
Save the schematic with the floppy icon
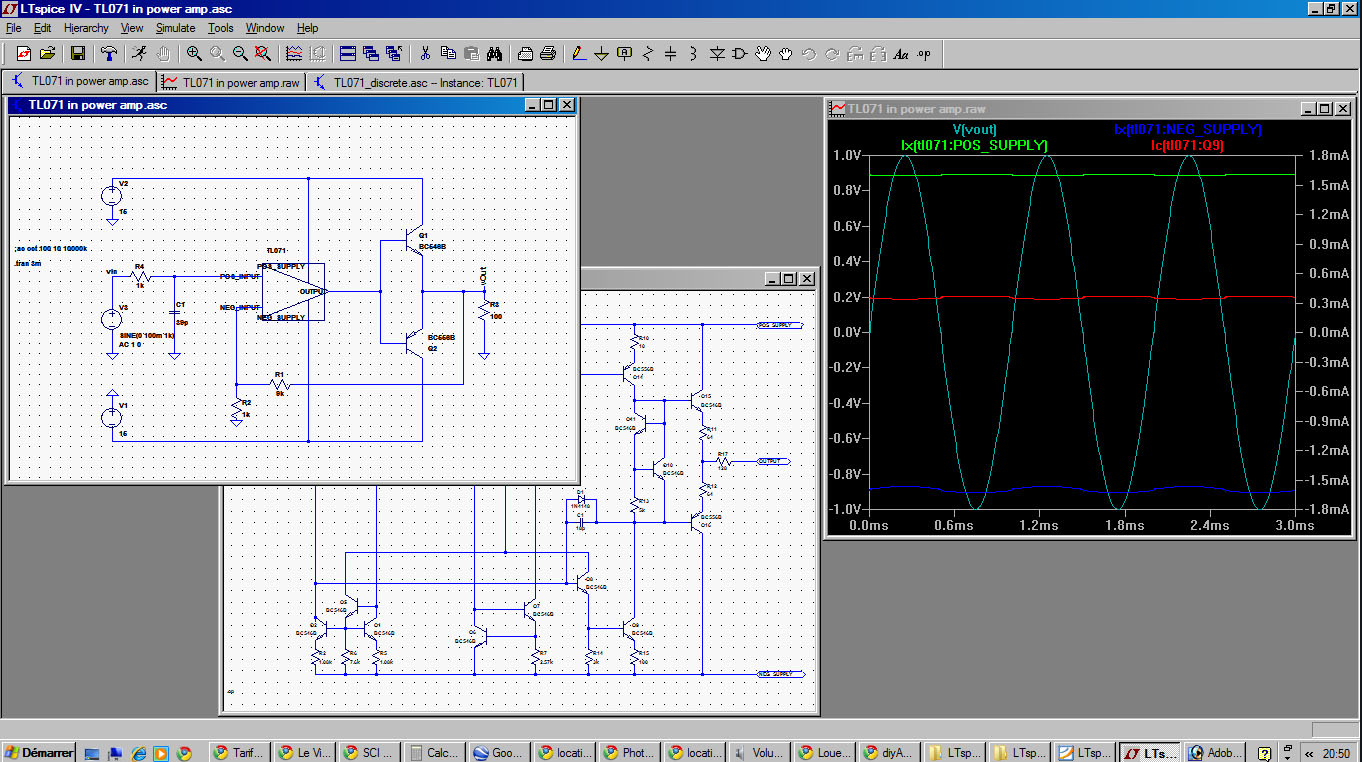77,53
